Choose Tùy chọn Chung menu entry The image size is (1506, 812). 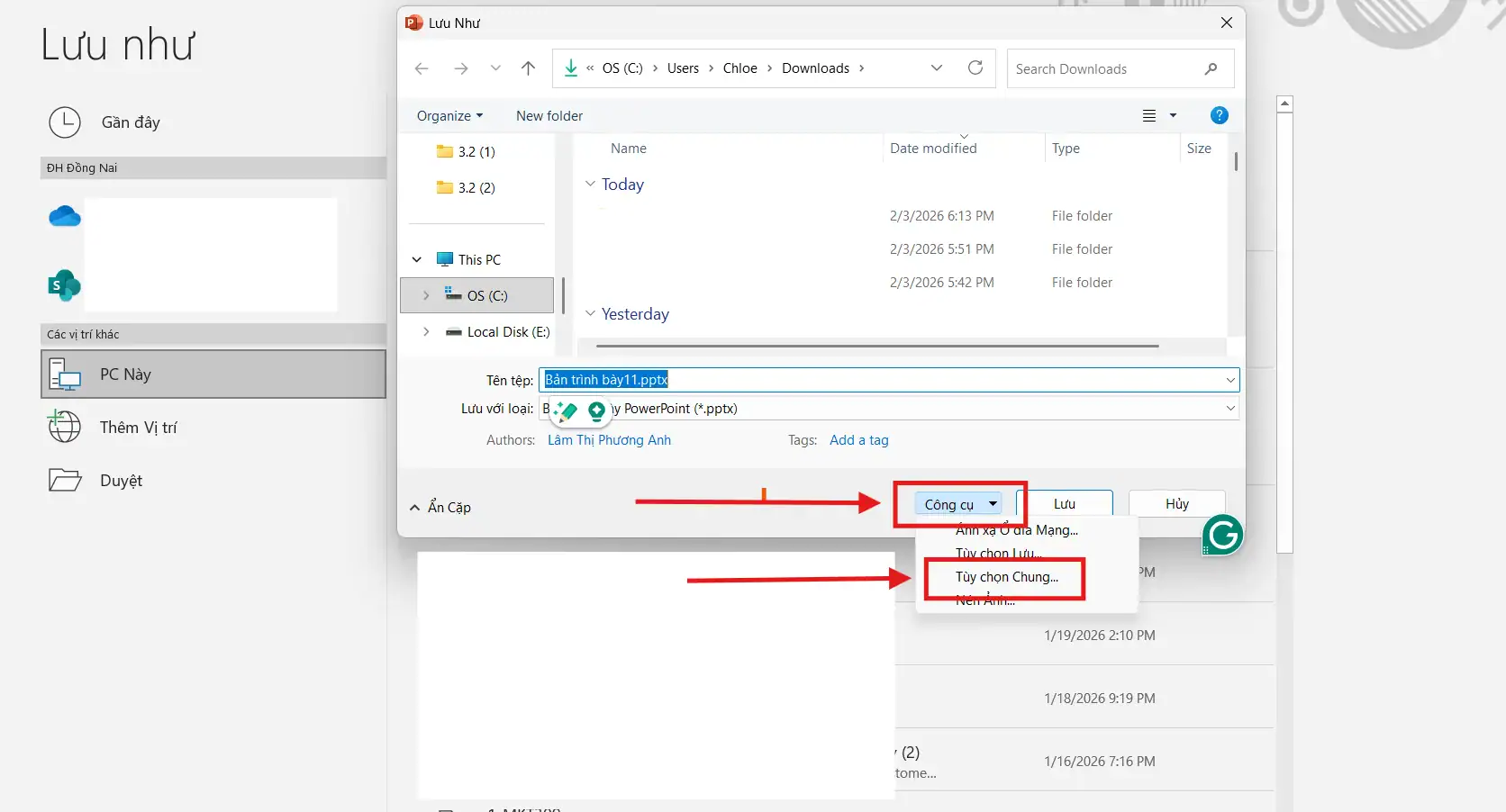coord(1006,577)
